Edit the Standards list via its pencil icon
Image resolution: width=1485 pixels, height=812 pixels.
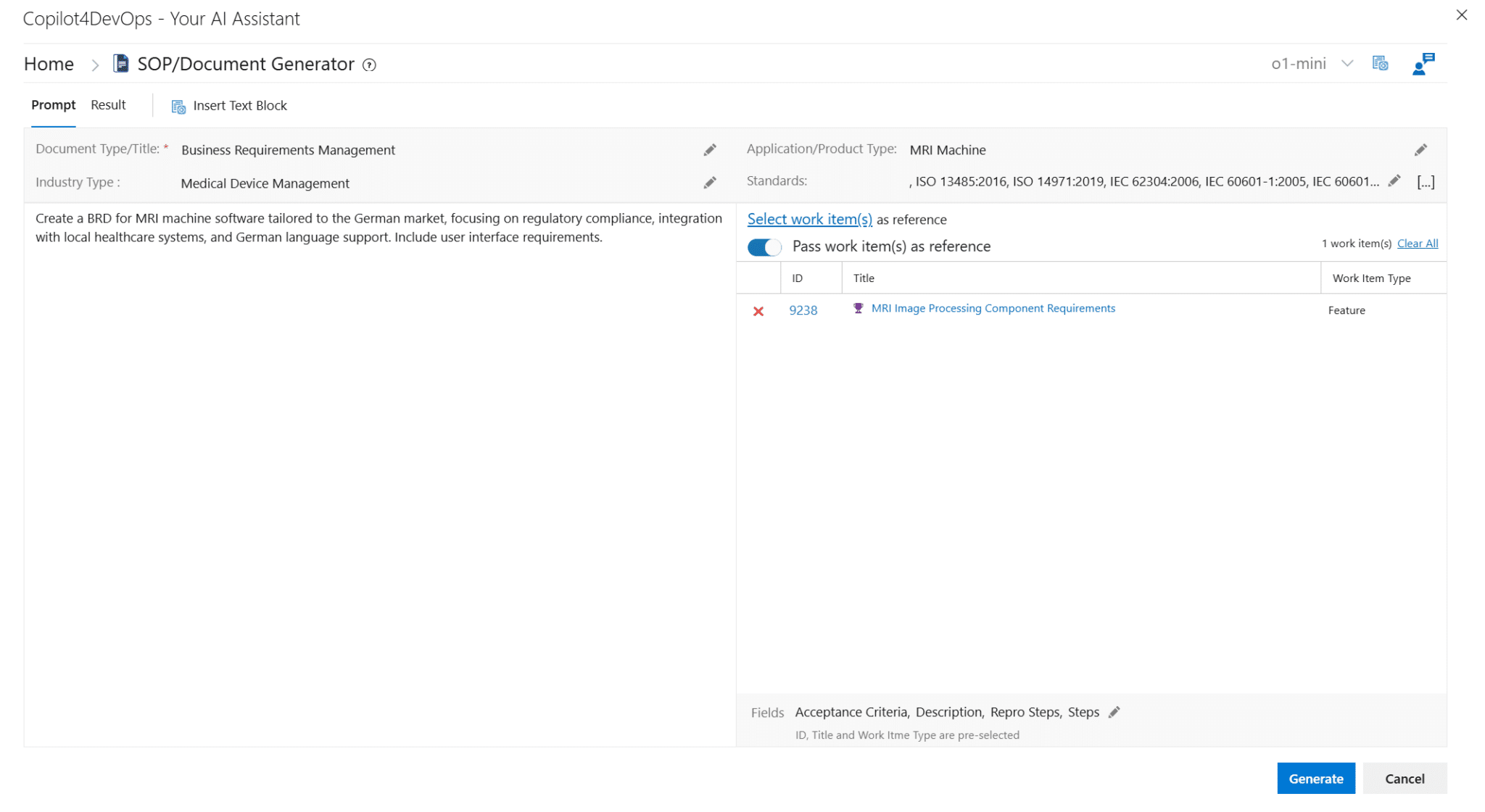(1394, 181)
